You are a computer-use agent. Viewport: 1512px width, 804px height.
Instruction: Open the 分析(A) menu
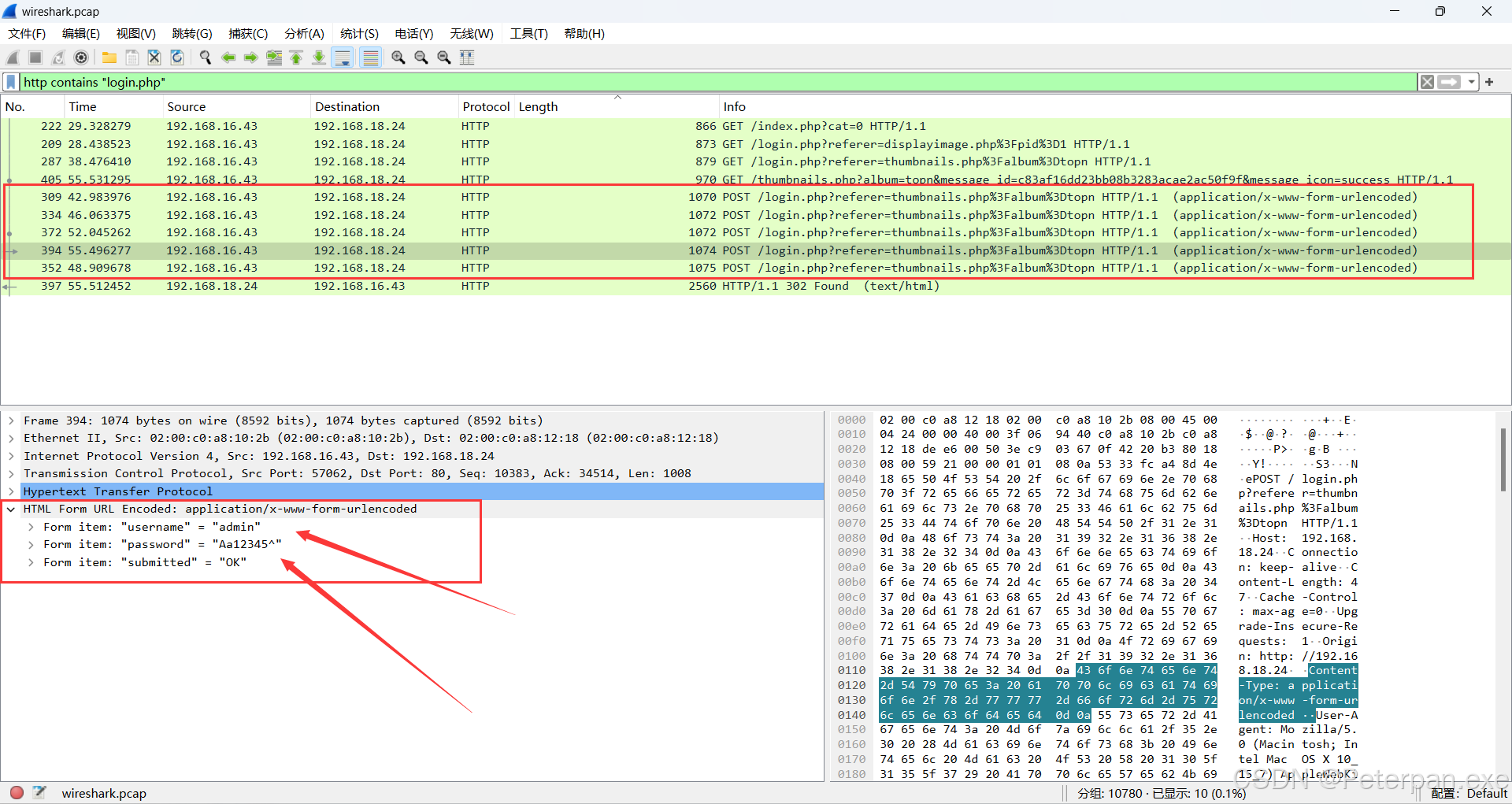pyautogui.click(x=304, y=33)
